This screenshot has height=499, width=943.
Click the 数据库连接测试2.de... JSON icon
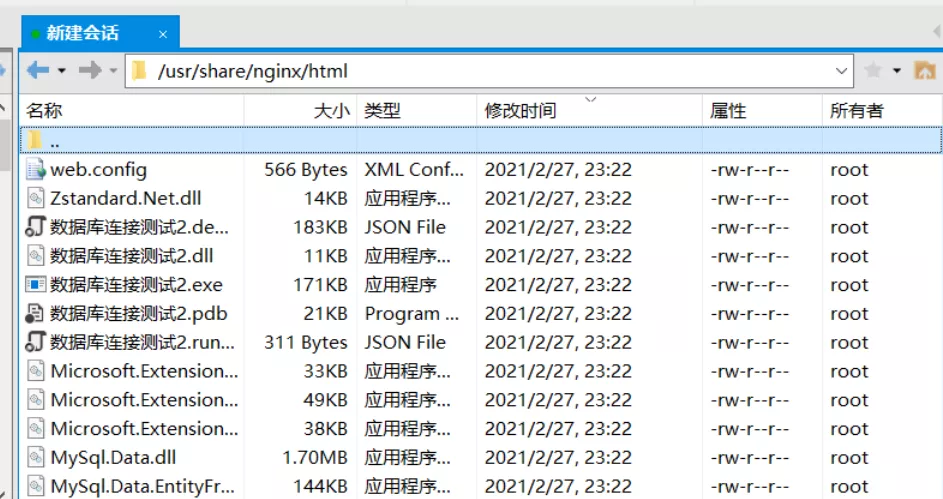(x=35, y=227)
